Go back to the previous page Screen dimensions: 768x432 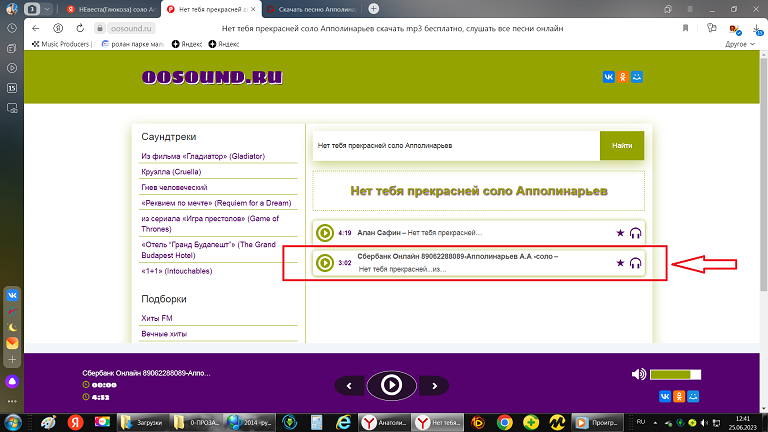pos(35,28)
